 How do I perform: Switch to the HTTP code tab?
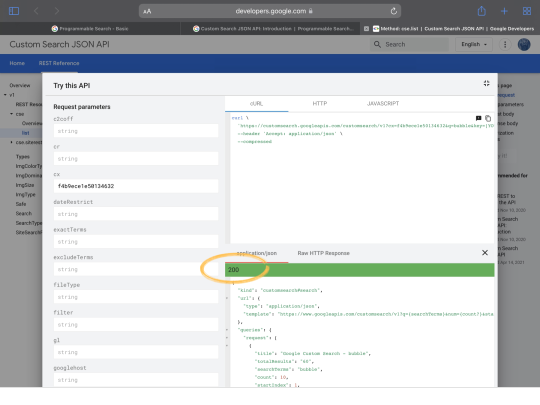320,103
